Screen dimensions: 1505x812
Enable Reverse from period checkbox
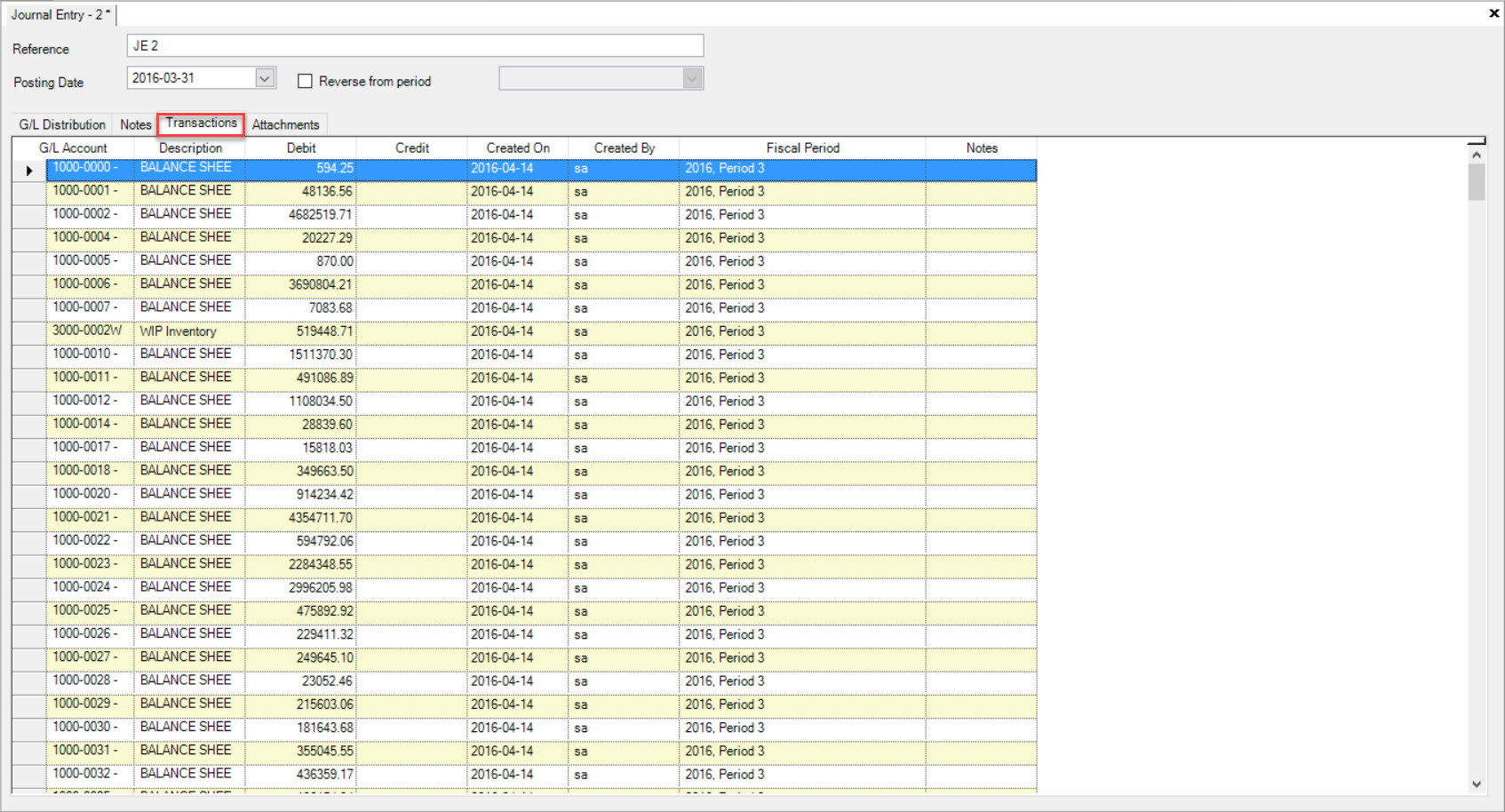pos(305,81)
